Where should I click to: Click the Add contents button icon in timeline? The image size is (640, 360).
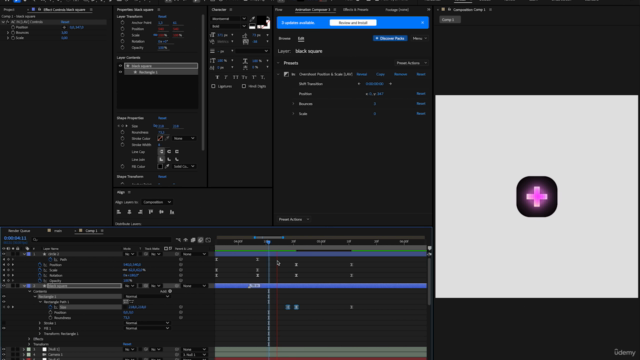[170, 291]
